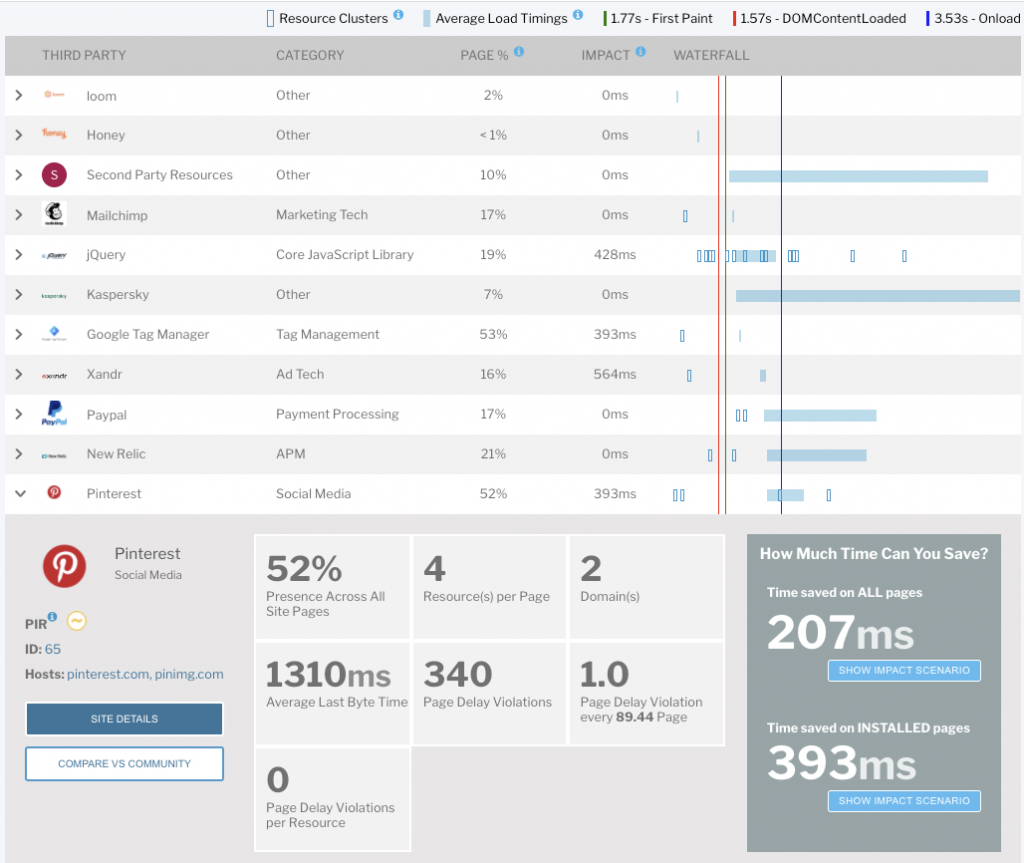Expand the Kaspersky row

click(x=19, y=295)
